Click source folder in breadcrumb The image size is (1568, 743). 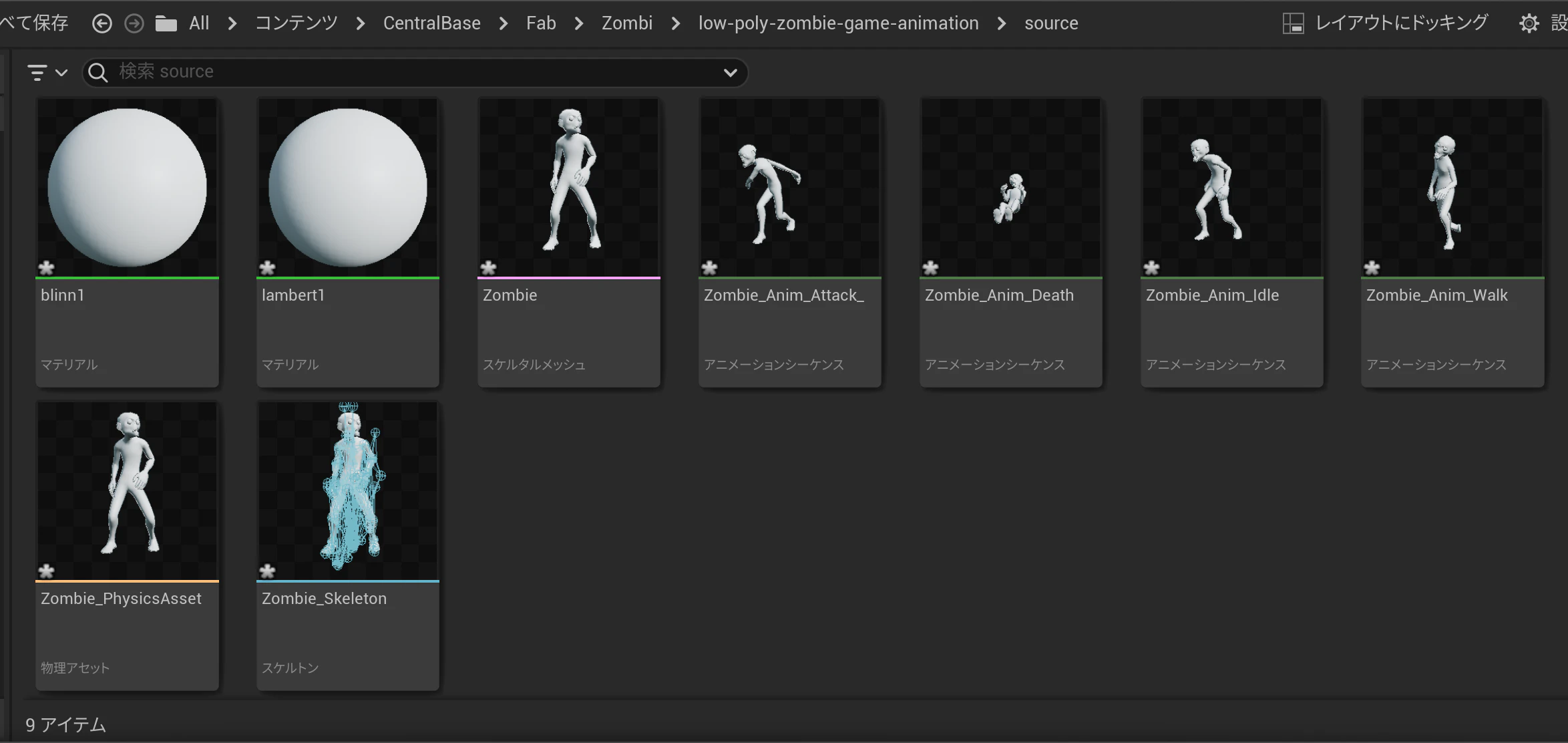tap(1051, 23)
